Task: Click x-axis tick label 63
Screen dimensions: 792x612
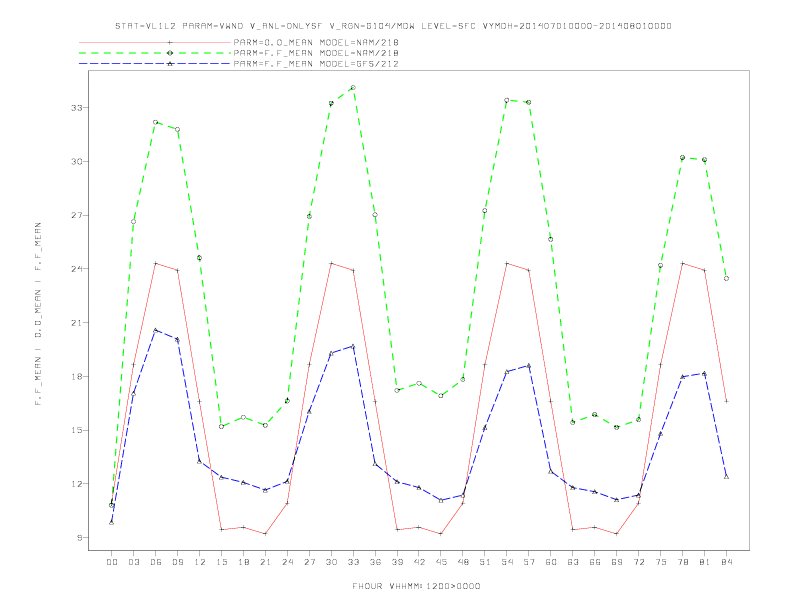Action: coord(573,562)
